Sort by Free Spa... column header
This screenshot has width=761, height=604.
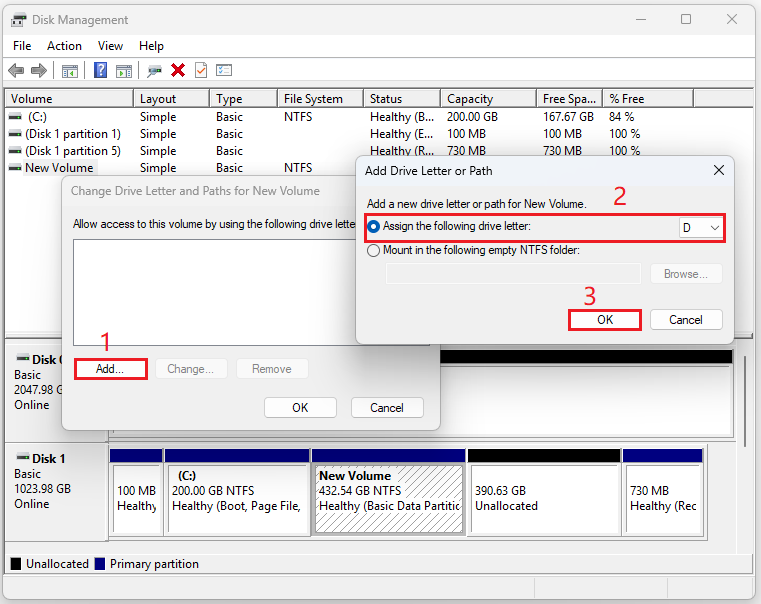tap(570, 98)
